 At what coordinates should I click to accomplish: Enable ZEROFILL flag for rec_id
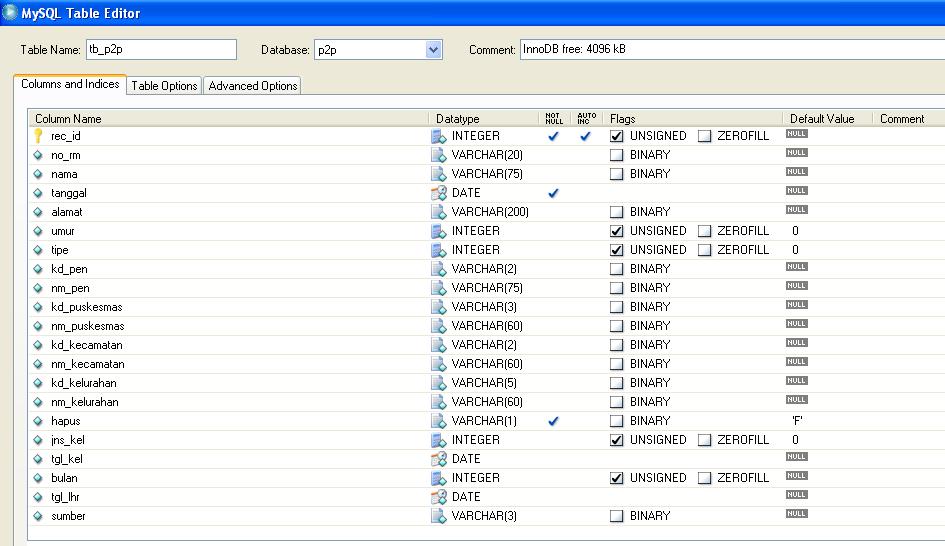[704, 136]
